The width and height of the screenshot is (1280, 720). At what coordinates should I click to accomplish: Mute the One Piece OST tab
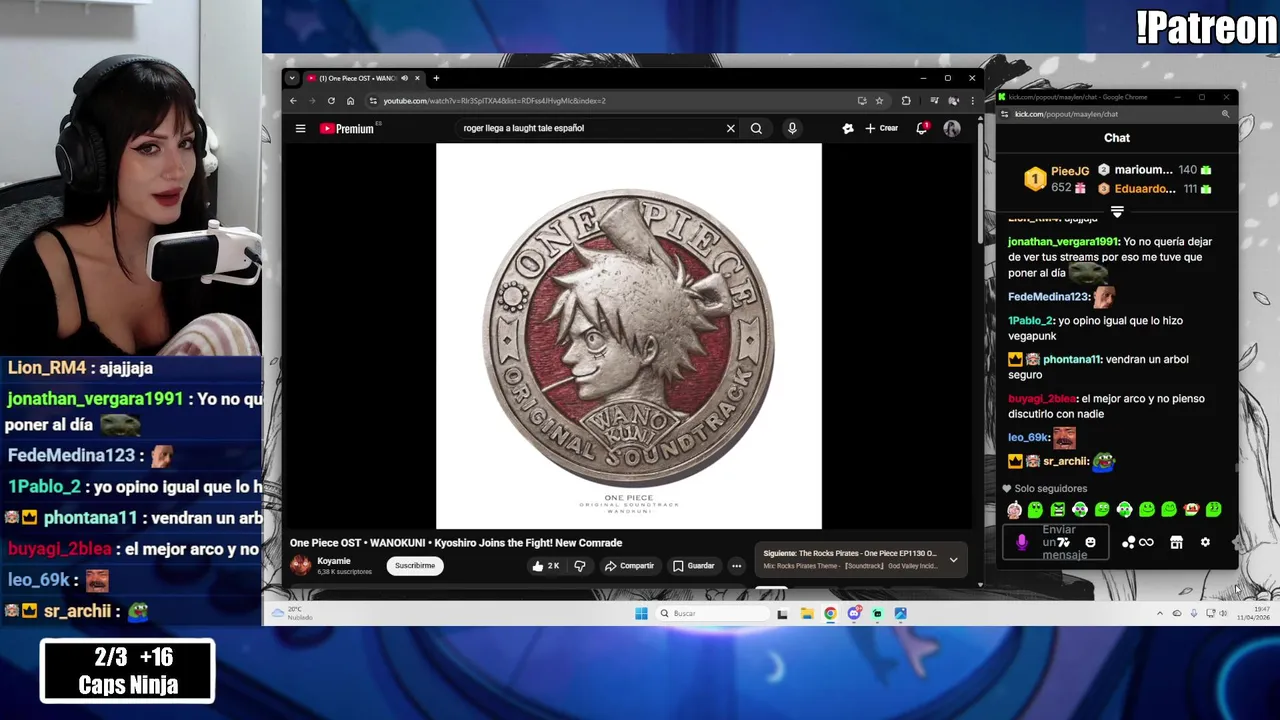pos(404,78)
